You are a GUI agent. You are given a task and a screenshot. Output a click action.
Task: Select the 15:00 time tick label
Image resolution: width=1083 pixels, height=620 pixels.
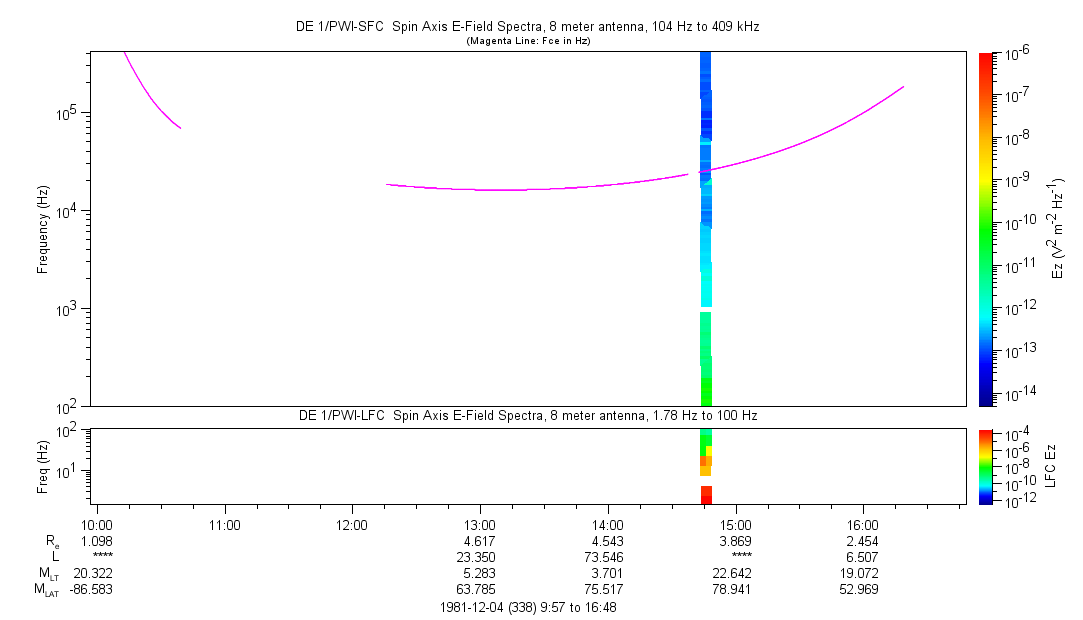click(735, 524)
